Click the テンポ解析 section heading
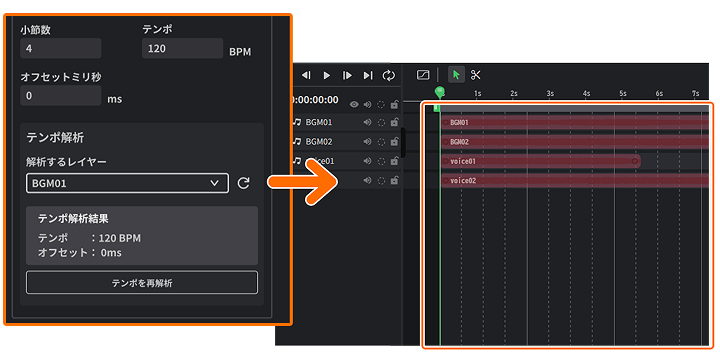 tap(55, 137)
